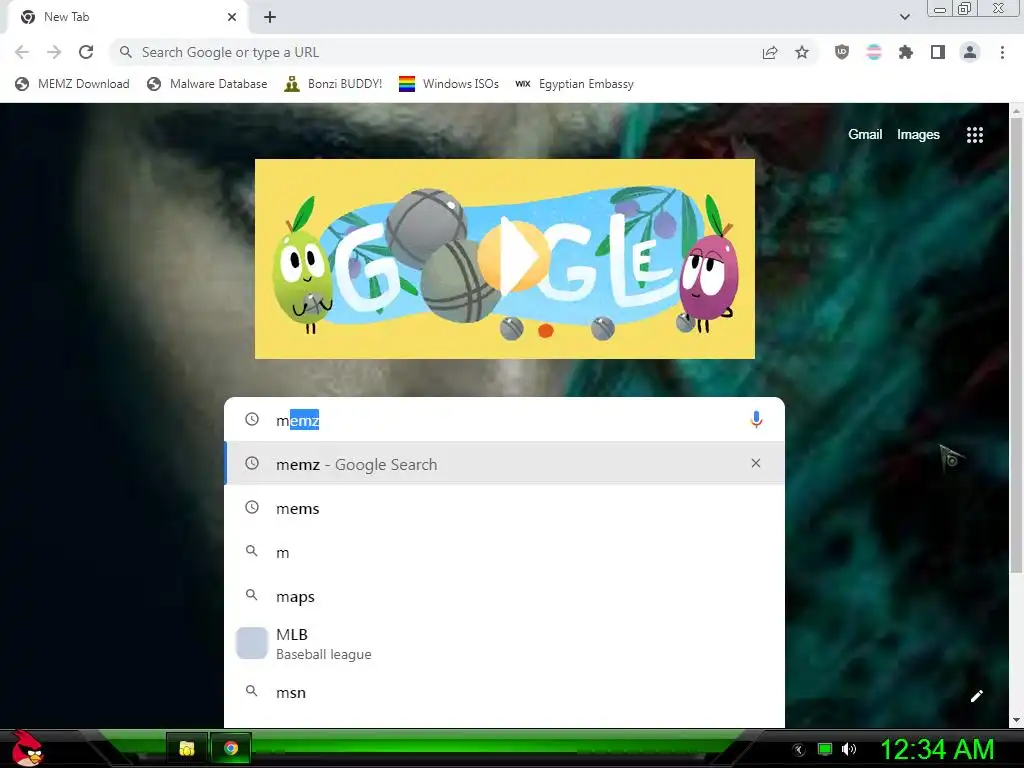1024x768 pixels.
Task: Start voice search with the microphone
Action: click(756, 419)
